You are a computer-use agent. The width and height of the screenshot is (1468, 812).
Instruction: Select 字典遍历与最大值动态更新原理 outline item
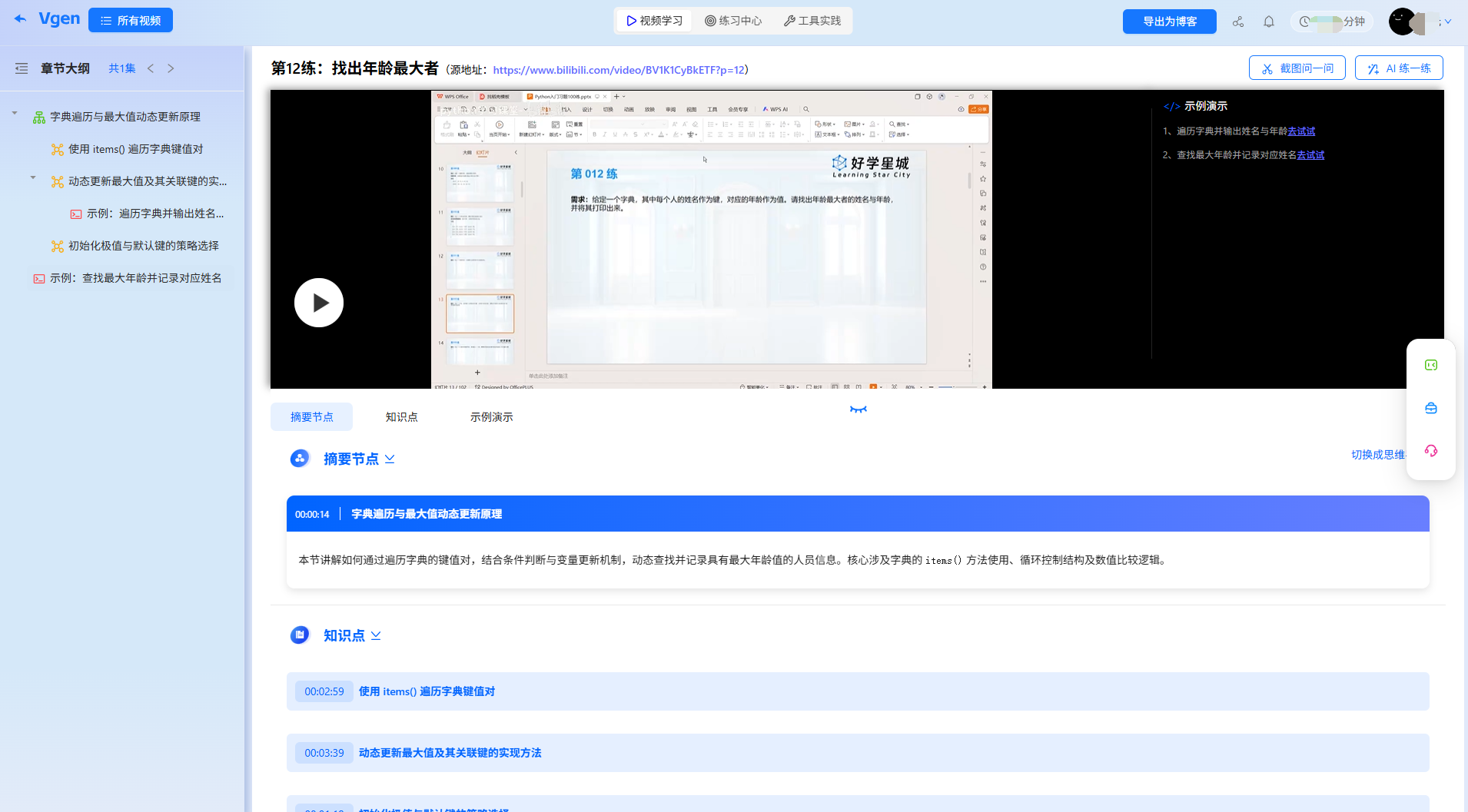(x=125, y=117)
